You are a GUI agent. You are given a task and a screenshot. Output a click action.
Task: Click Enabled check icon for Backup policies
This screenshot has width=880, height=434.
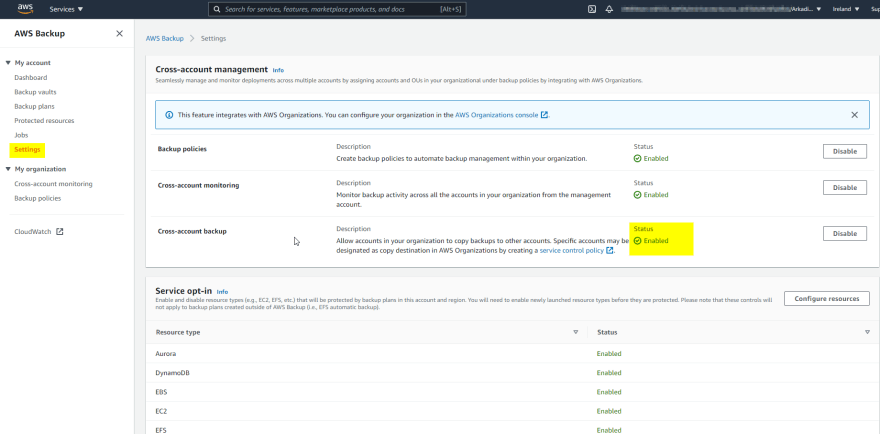[x=637, y=158]
